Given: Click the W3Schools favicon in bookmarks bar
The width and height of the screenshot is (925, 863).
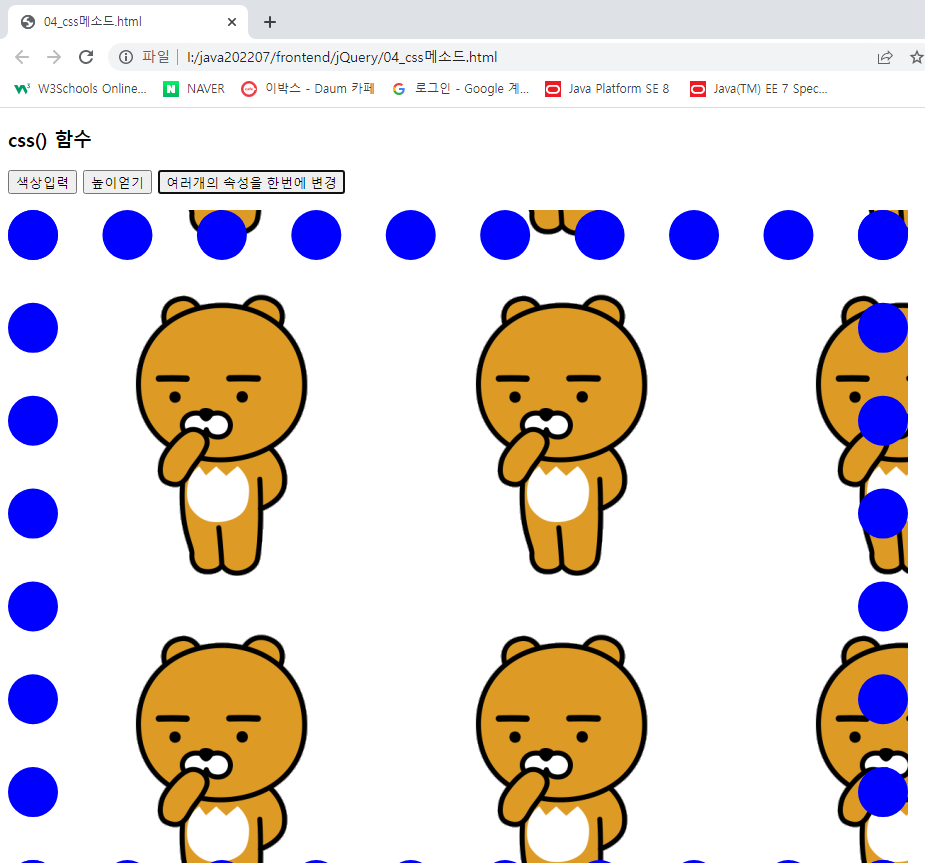Looking at the screenshot, I should coord(22,89).
